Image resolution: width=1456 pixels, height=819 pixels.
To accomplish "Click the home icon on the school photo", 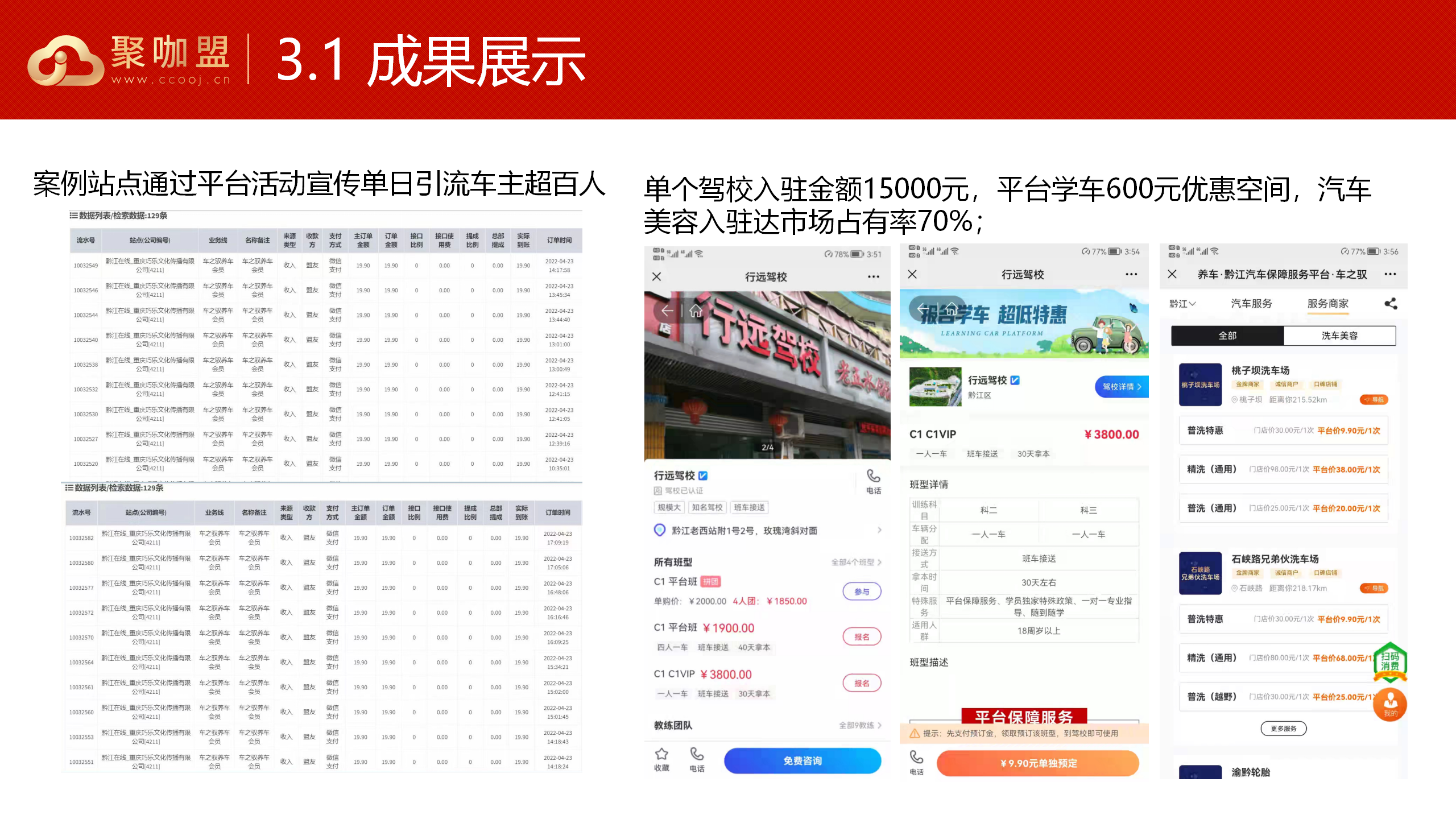I will point(696,311).
